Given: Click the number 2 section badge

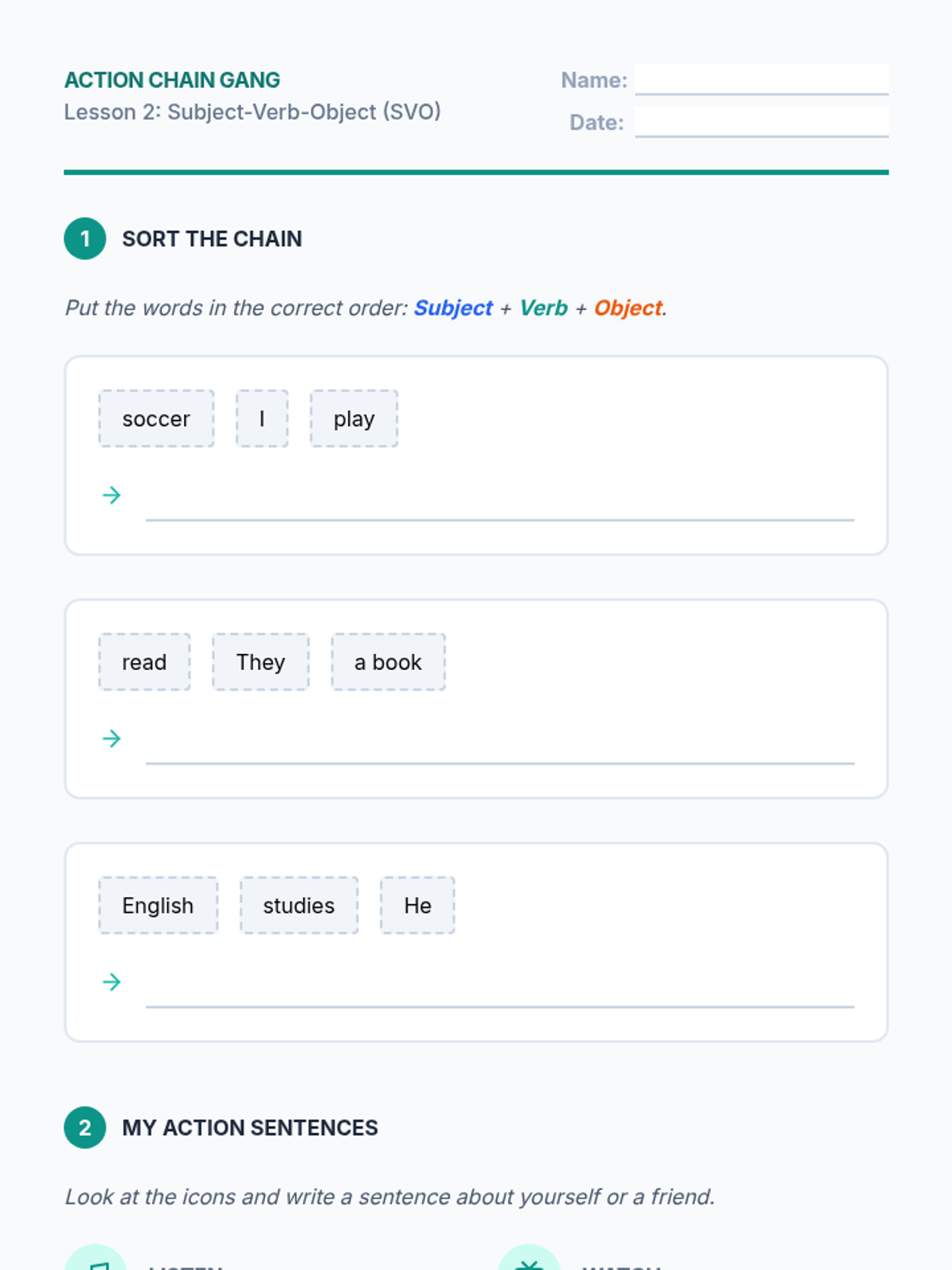Looking at the screenshot, I should [85, 1128].
